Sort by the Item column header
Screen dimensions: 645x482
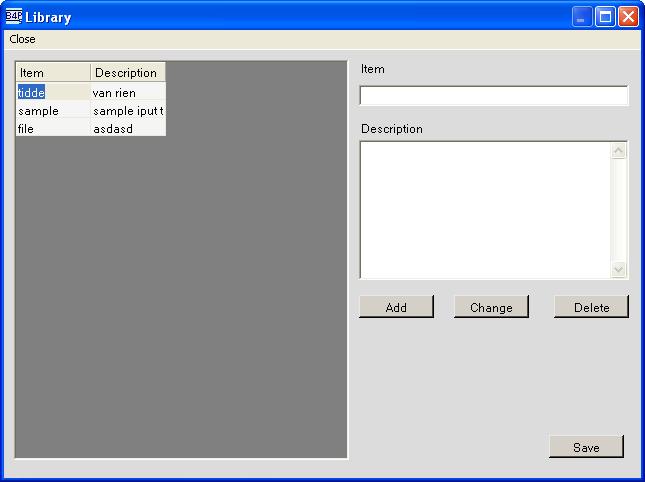coord(53,72)
